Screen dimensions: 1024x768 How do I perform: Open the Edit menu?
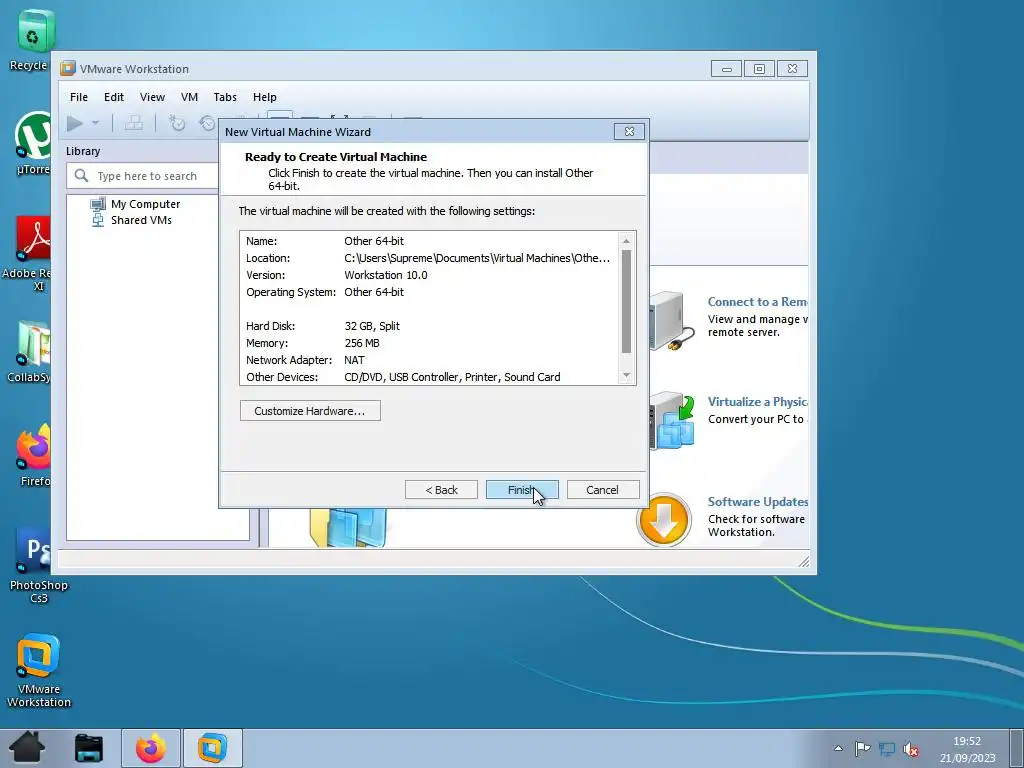pyautogui.click(x=114, y=97)
